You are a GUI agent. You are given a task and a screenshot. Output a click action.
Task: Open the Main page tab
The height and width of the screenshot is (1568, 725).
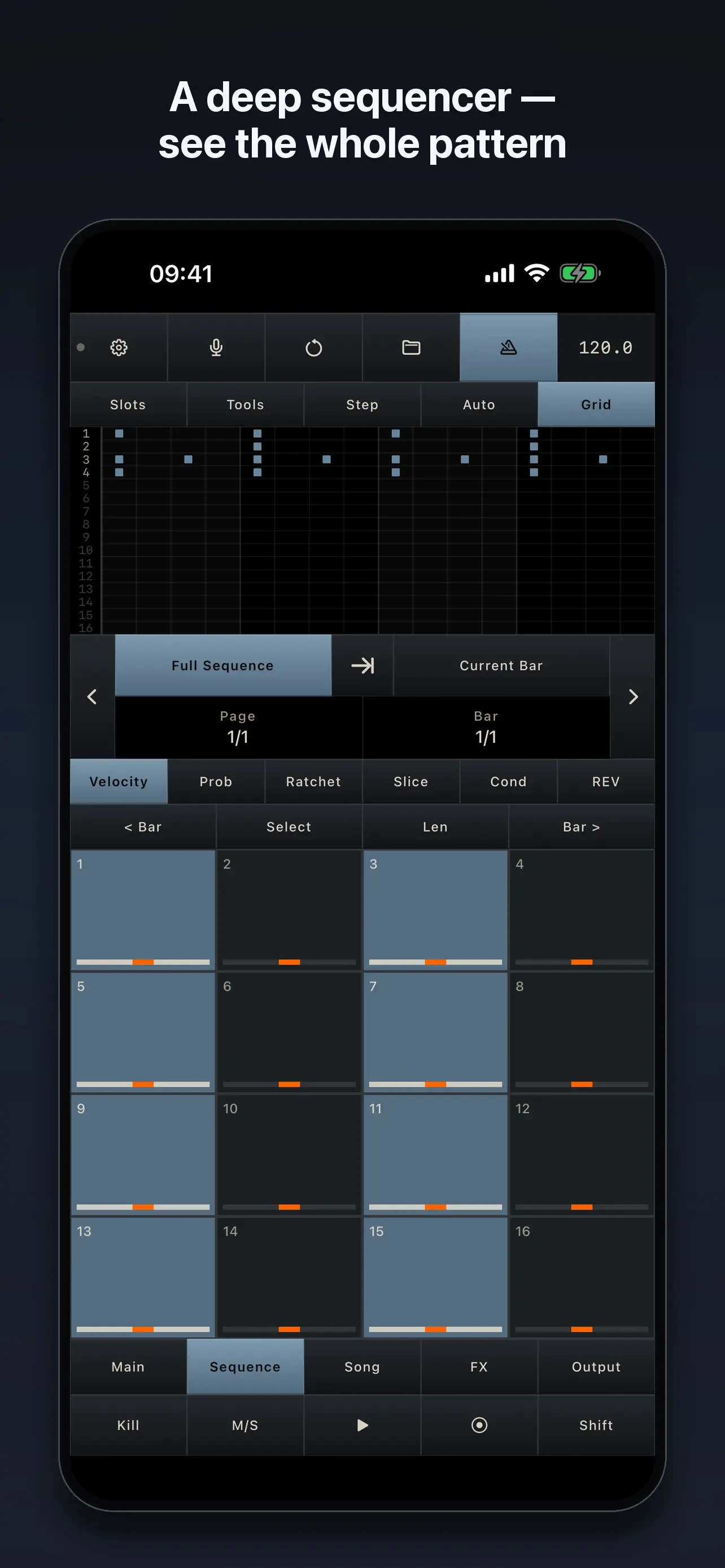tap(128, 1366)
